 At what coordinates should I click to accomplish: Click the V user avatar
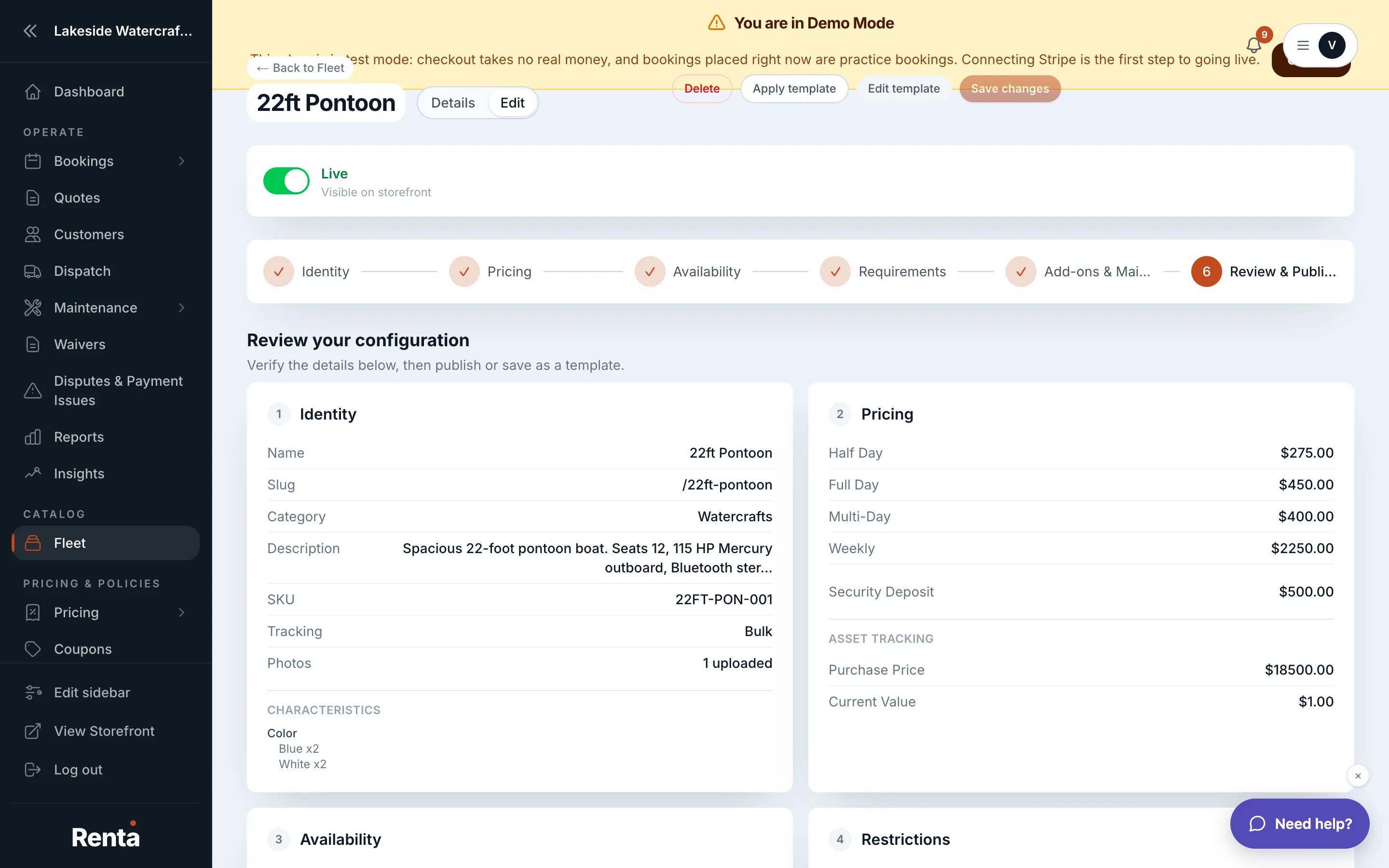click(1332, 45)
